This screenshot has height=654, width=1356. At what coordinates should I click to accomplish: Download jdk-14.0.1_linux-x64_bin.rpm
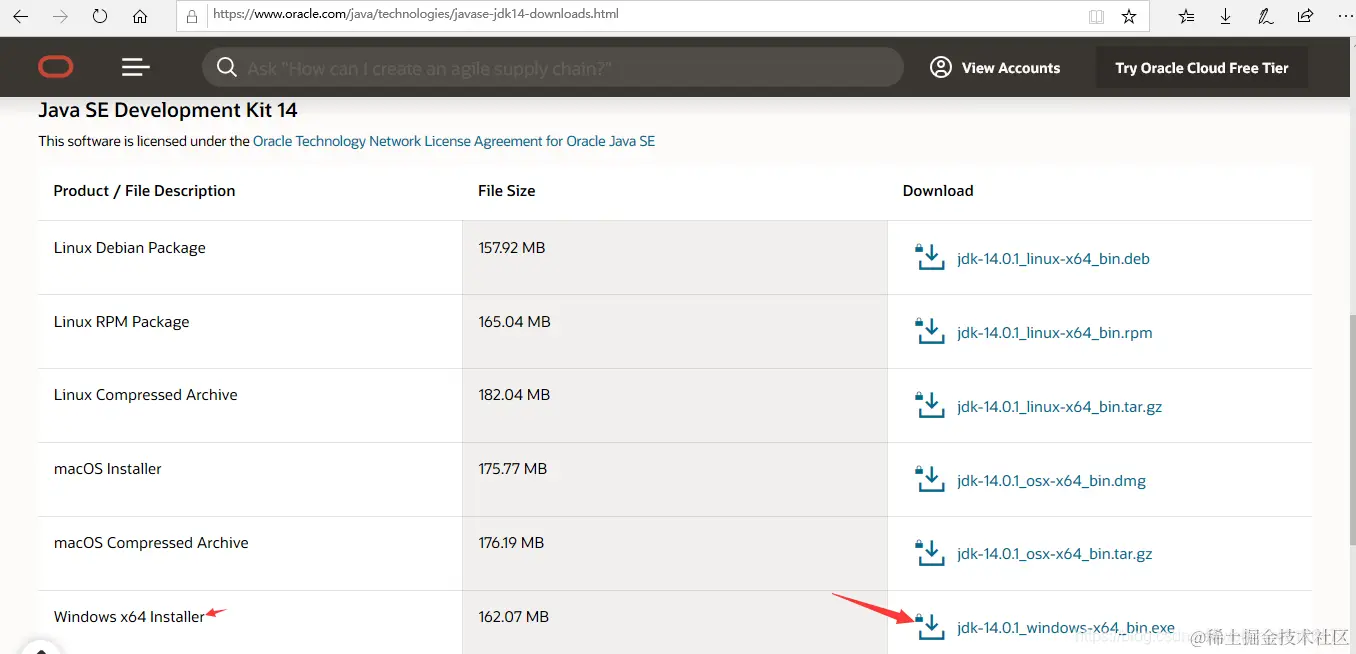pos(1055,333)
